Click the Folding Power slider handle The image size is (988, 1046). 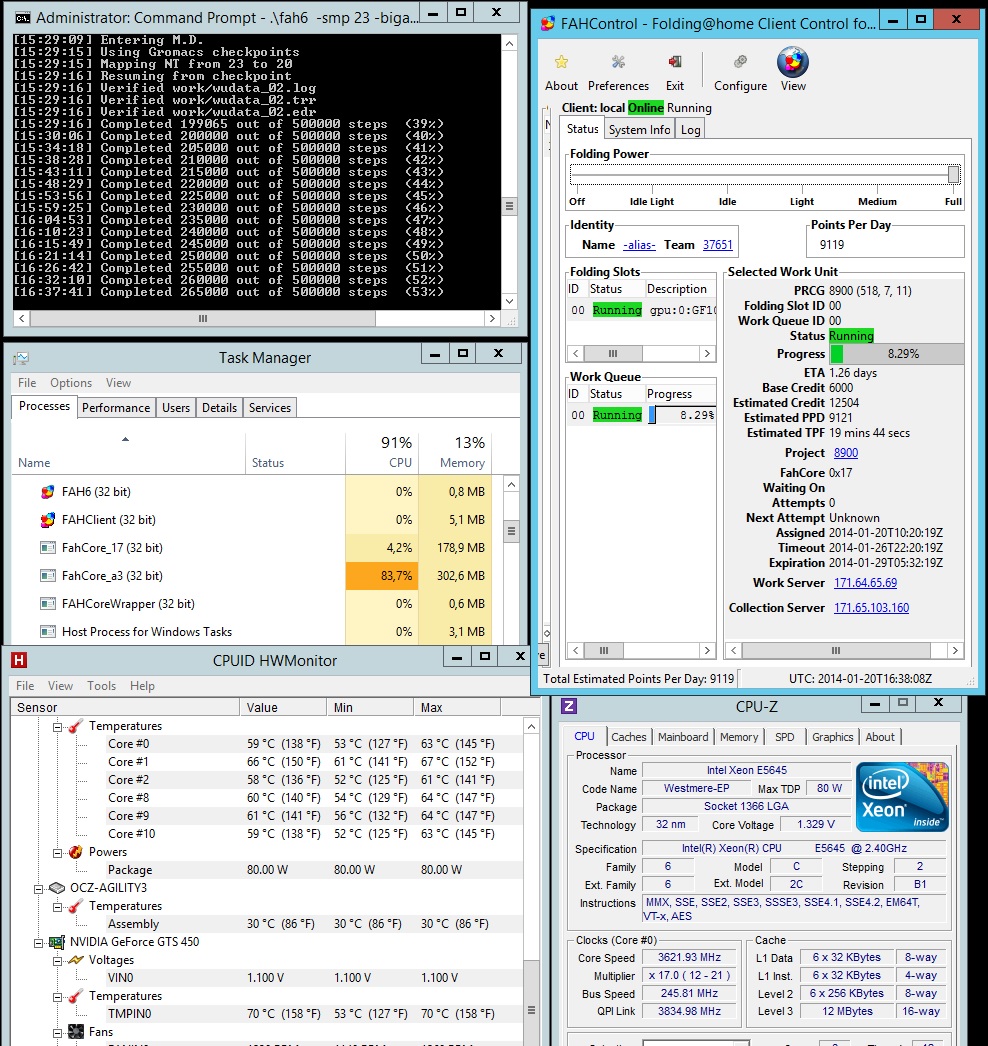pos(953,175)
